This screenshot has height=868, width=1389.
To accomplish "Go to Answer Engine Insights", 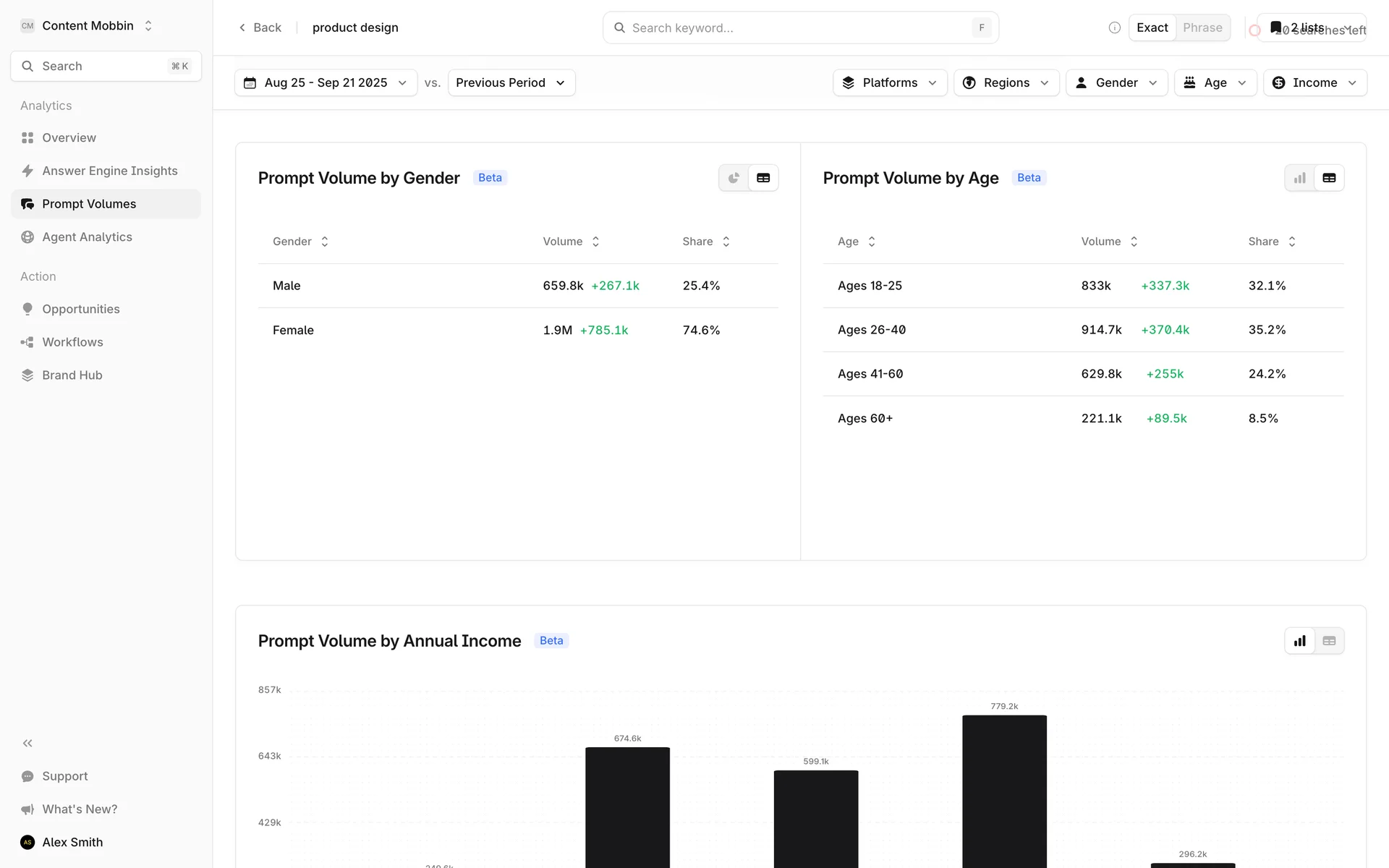I will 109,171.
